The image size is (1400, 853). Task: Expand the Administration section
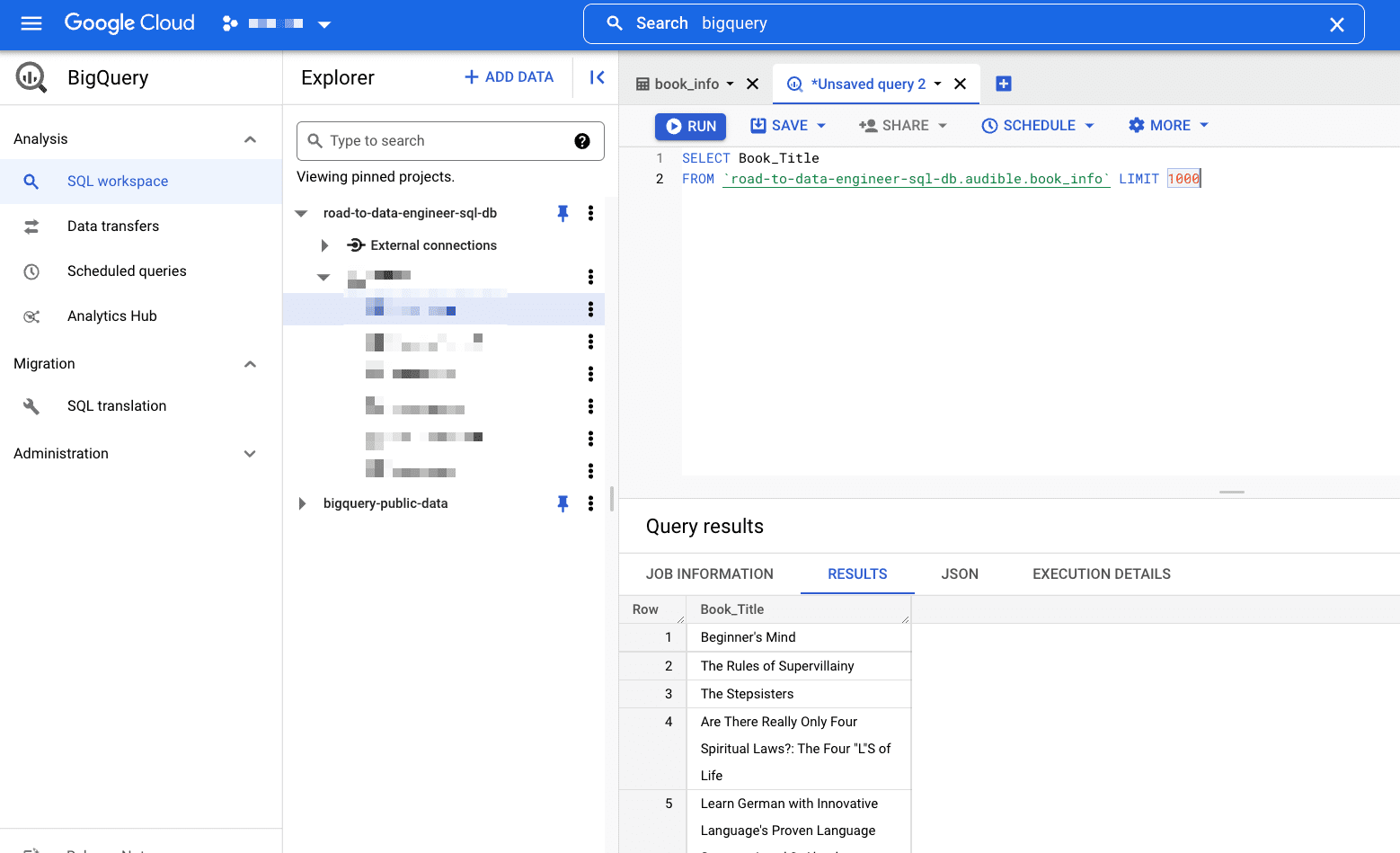pos(250,453)
